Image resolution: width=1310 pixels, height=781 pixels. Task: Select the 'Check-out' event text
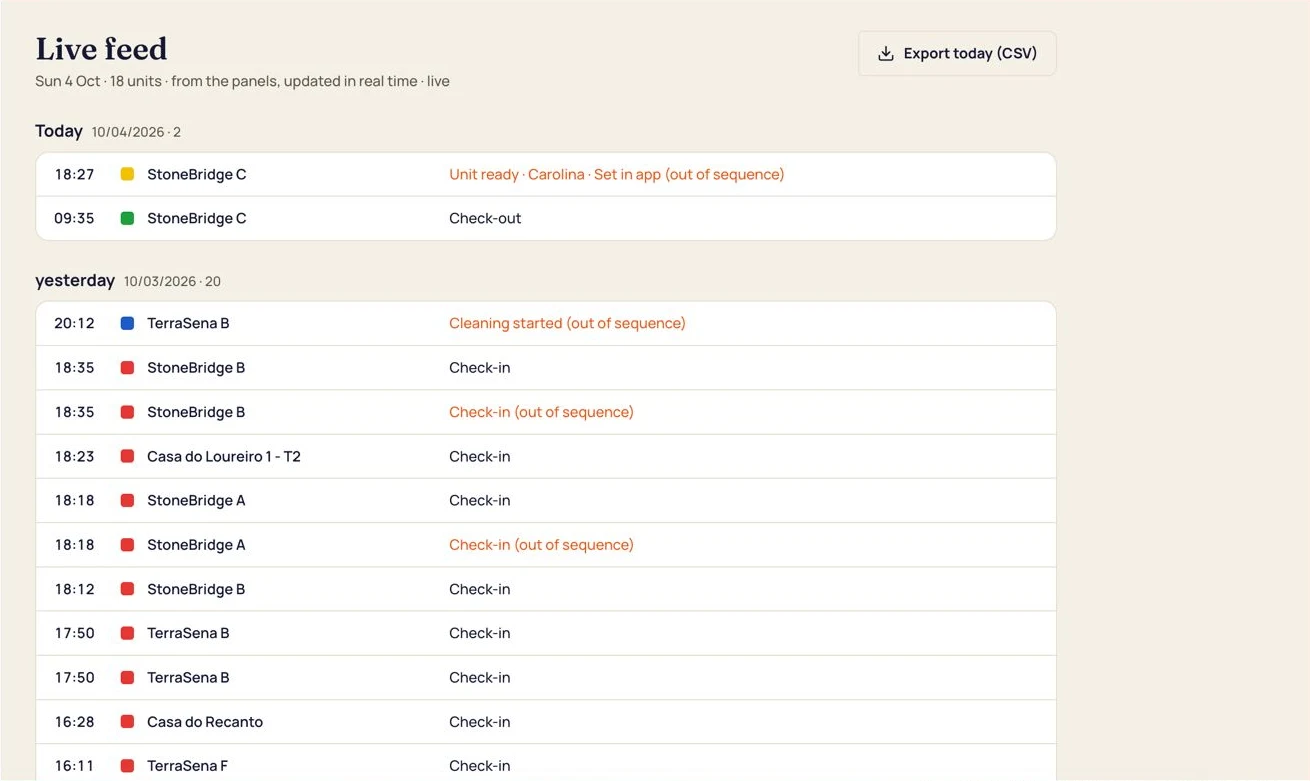(x=485, y=218)
